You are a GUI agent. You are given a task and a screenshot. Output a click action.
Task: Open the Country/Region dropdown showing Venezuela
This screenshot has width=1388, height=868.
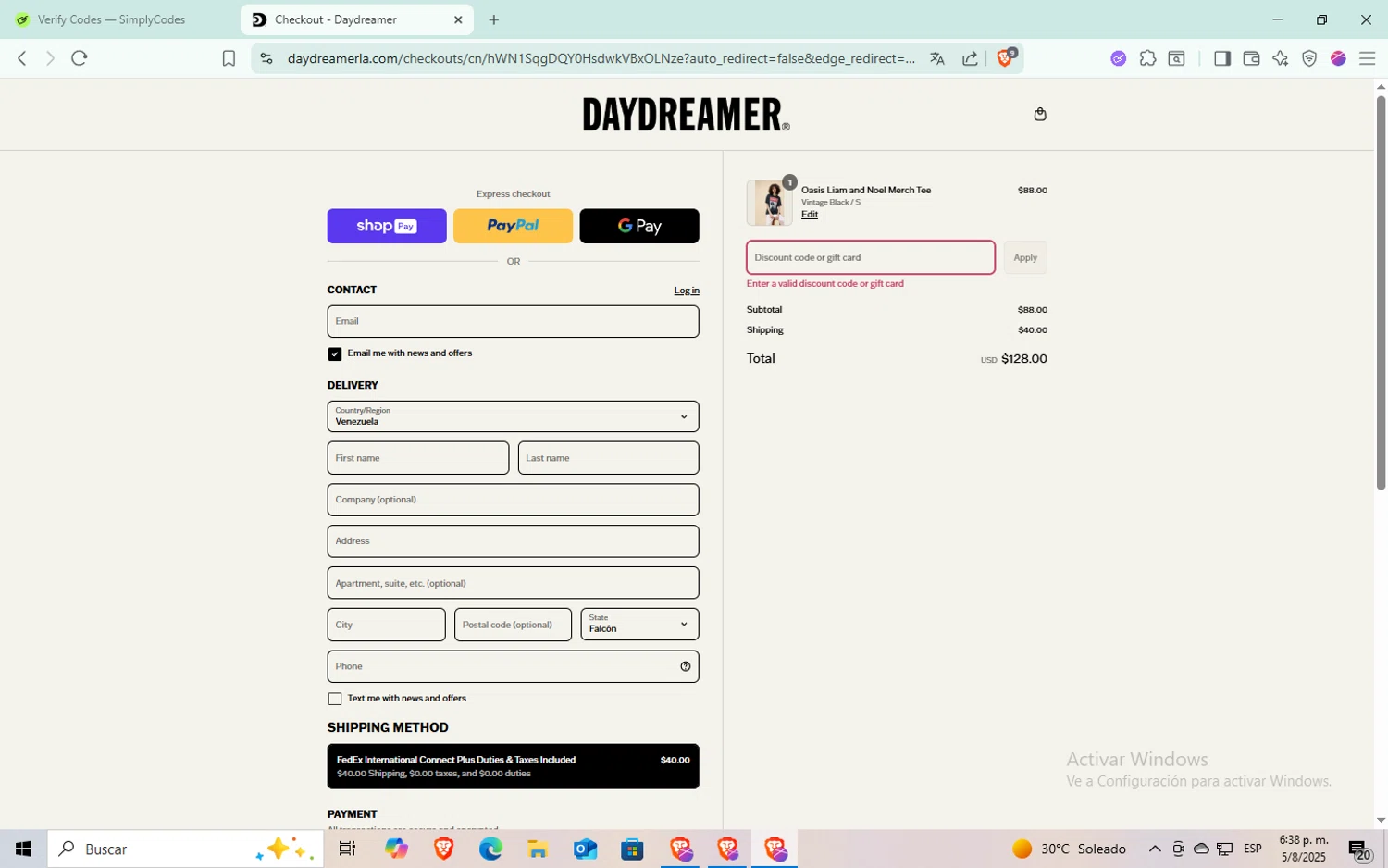pyautogui.click(x=513, y=416)
